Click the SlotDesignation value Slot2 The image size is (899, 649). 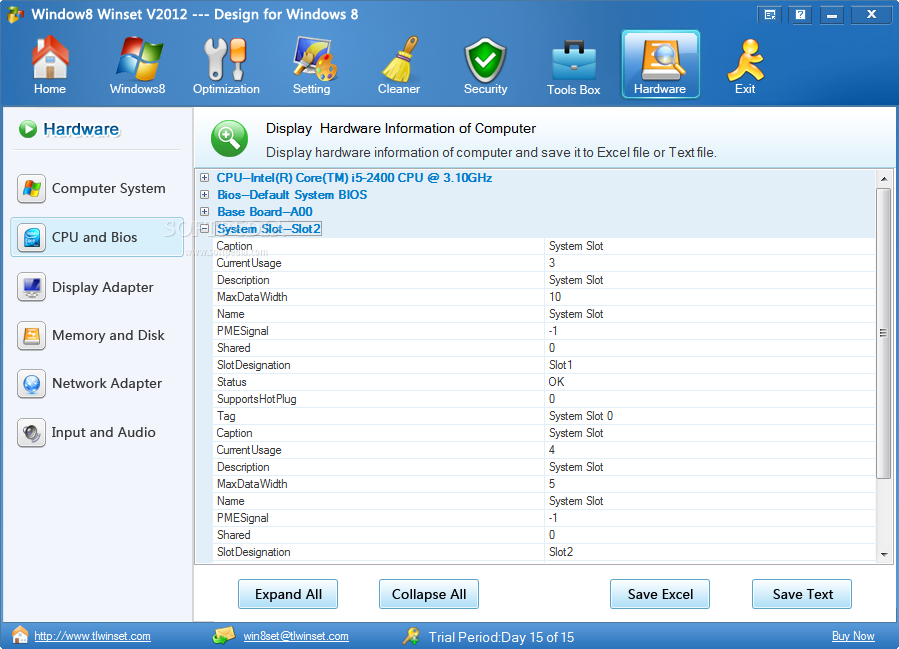point(561,552)
